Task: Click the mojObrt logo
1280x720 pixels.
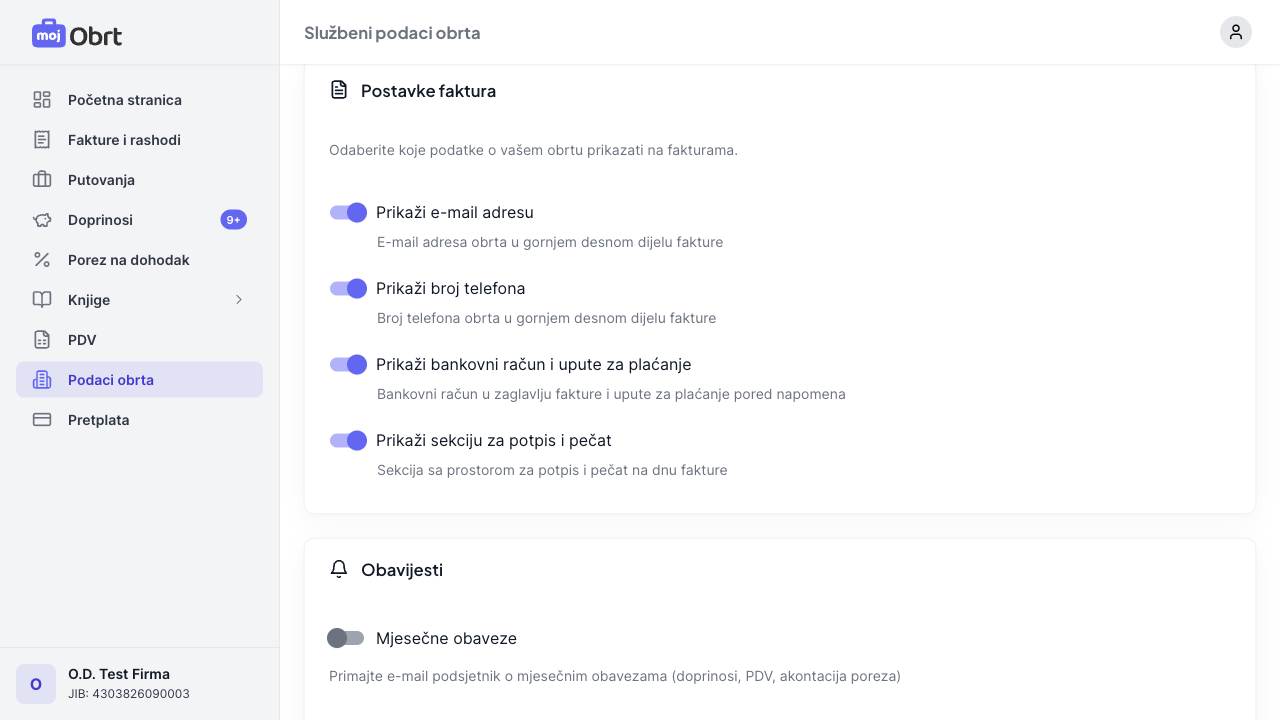Action: [x=77, y=34]
